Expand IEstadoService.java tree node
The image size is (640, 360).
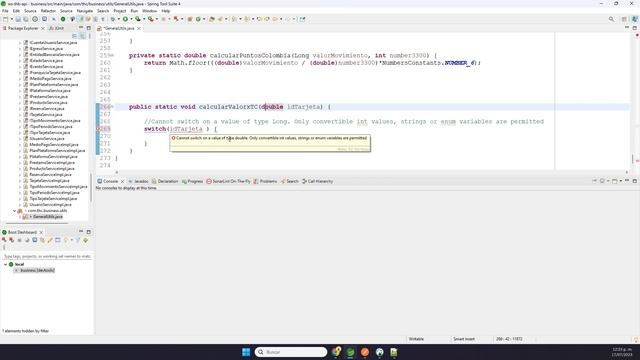pyautogui.click(x=20, y=60)
